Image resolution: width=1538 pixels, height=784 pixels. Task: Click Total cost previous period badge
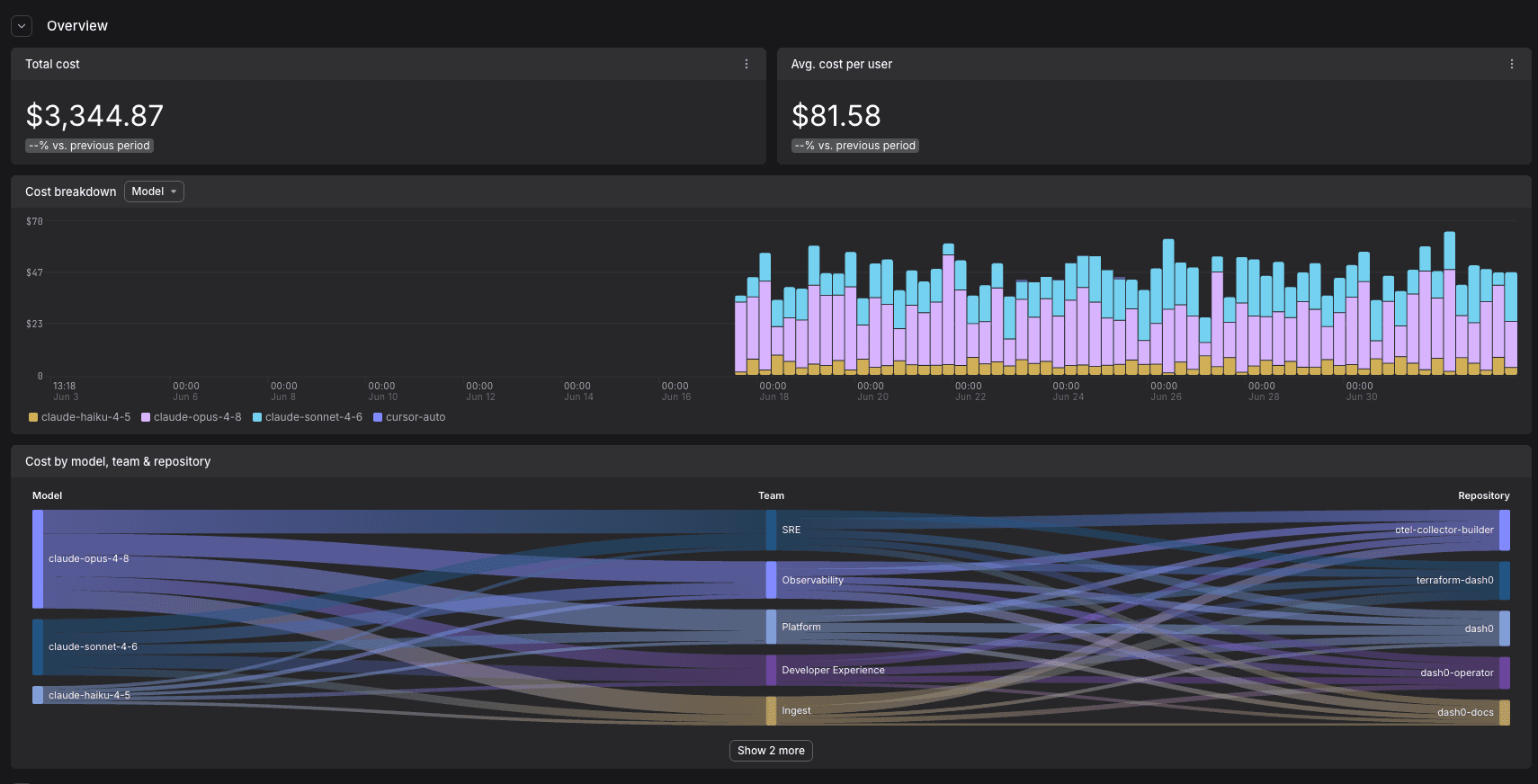click(89, 146)
